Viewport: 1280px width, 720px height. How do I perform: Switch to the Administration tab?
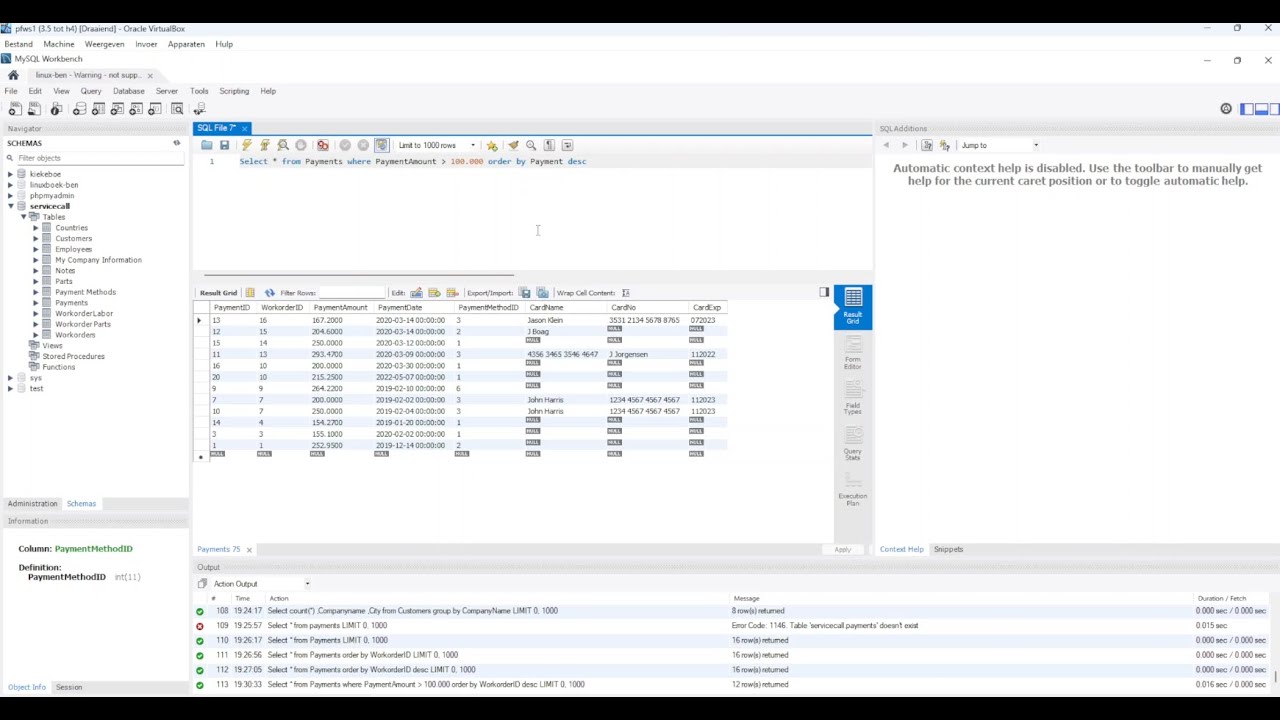pos(32,504)
